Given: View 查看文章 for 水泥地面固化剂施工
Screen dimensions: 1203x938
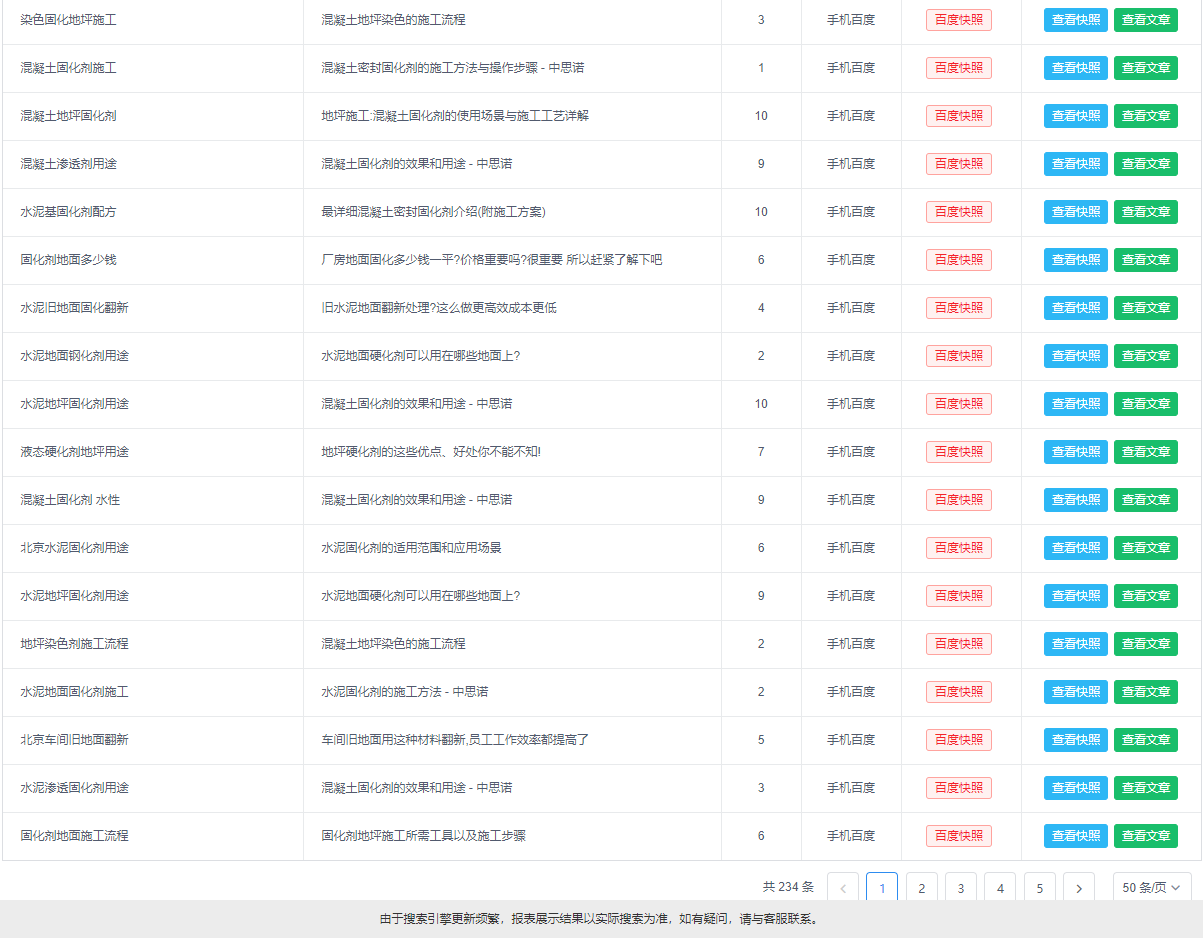Looking at the screenshot, I should point(1146,692).
